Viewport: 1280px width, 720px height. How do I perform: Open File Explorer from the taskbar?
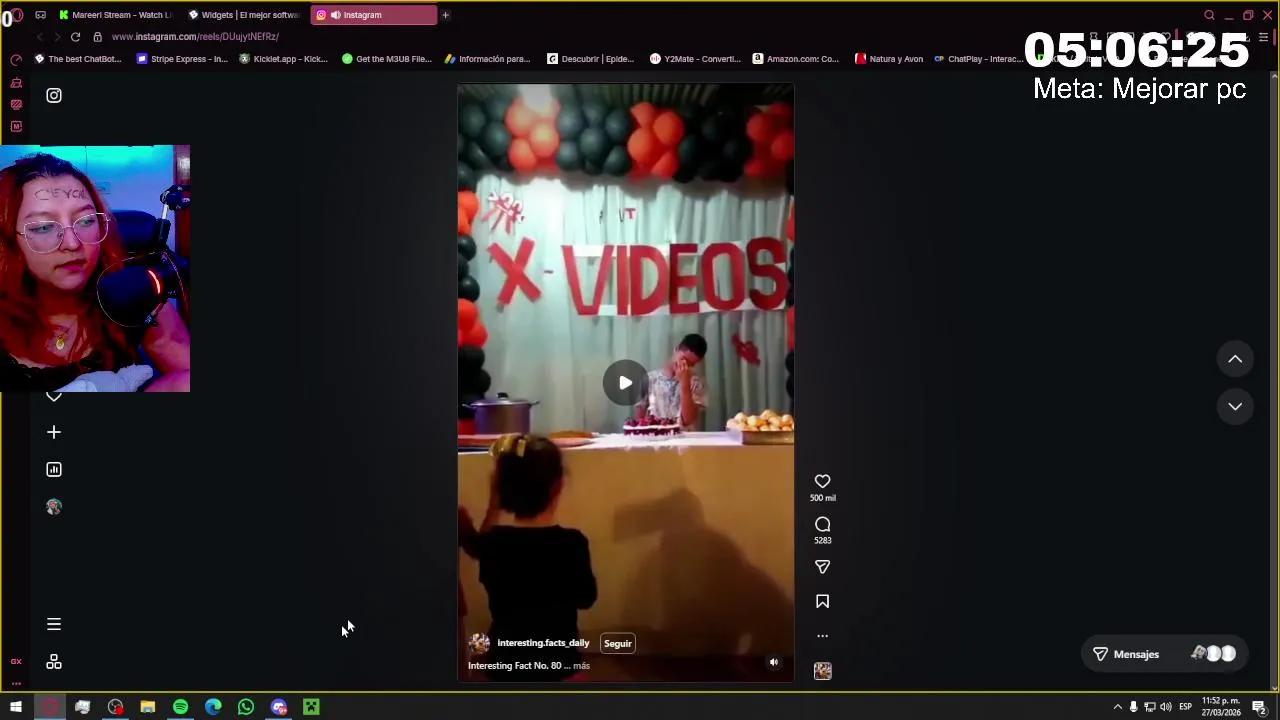[147, 707]
